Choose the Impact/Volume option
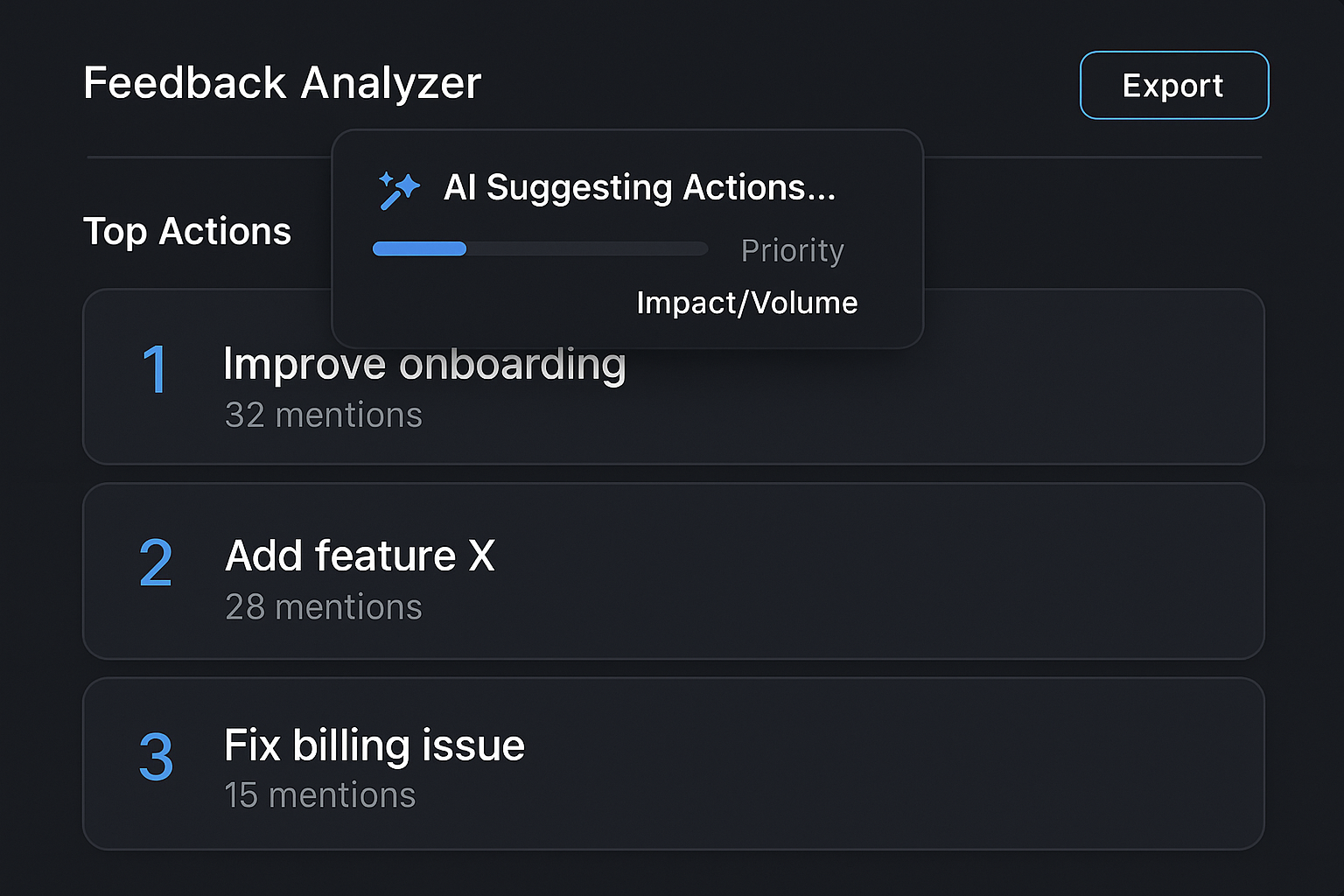This screenshot has width=1344, height=896. [746, 303]
